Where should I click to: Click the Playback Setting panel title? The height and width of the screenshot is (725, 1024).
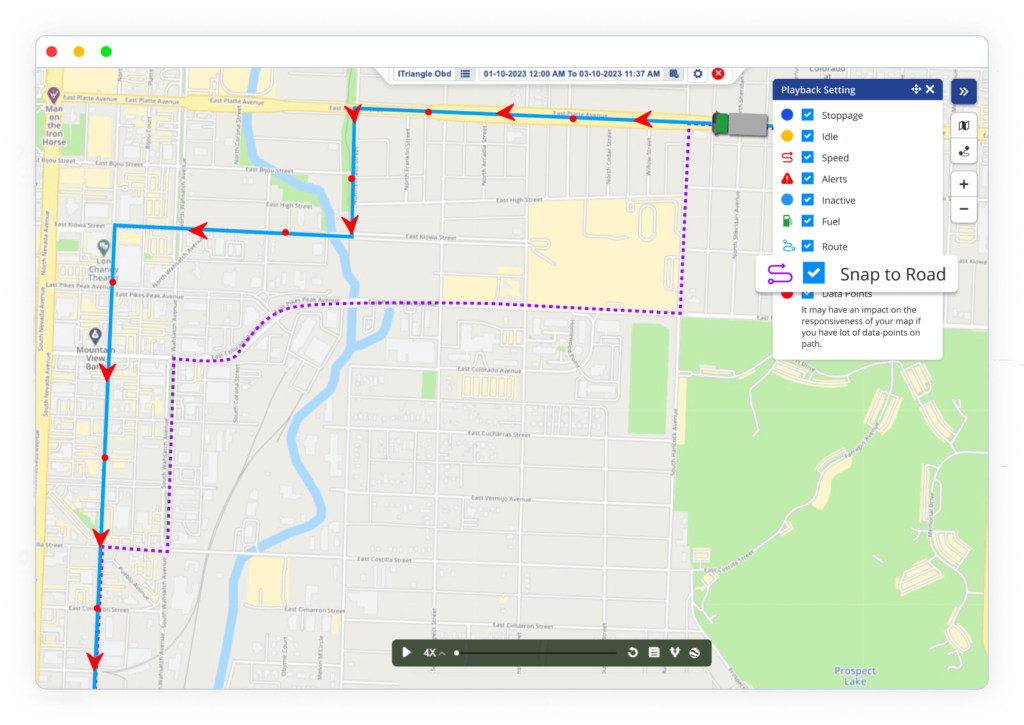click(x=818, y=90)
